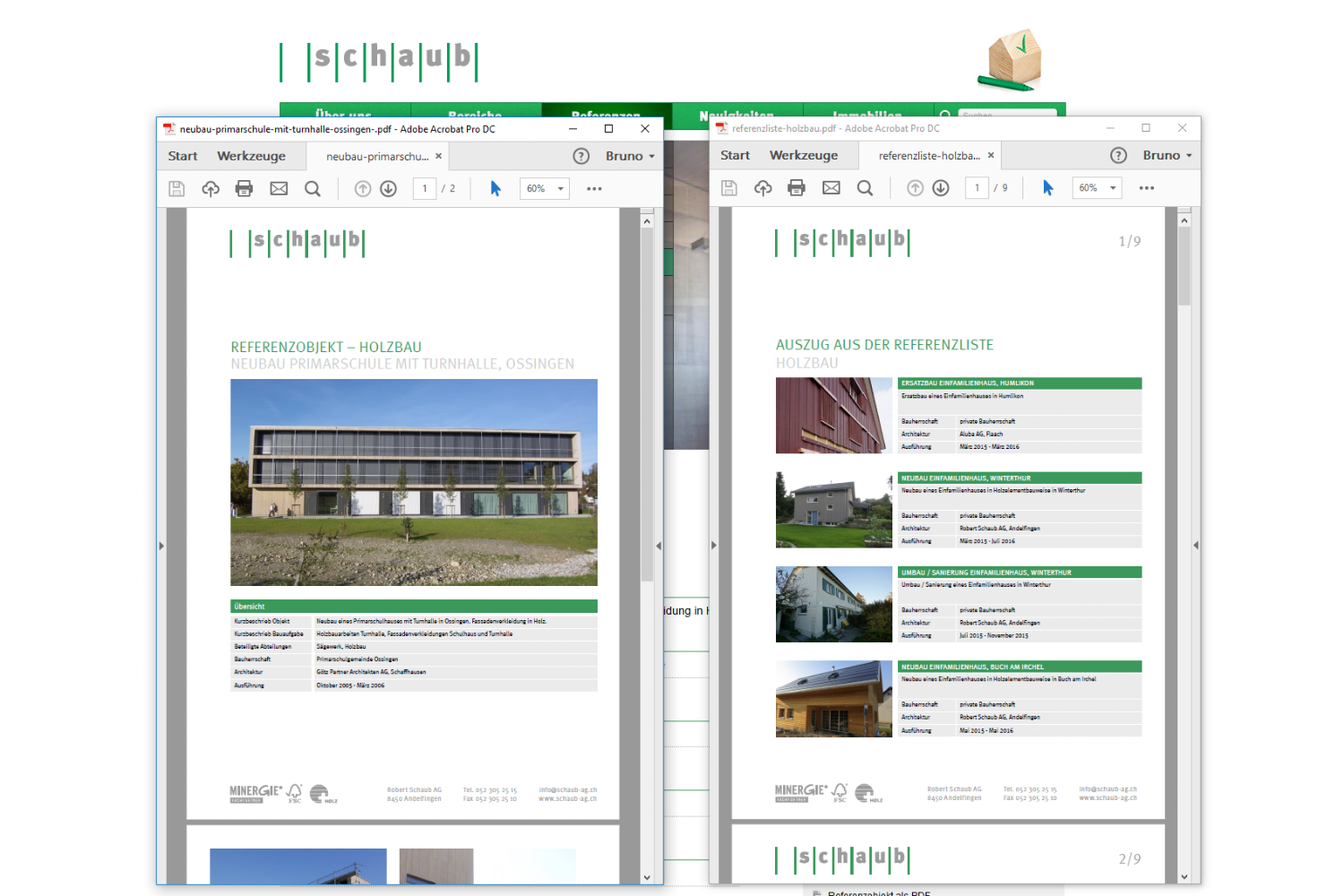Open the zoom level dropdown in the right window
This screenshot has height=896, width=1344.
1113,188
